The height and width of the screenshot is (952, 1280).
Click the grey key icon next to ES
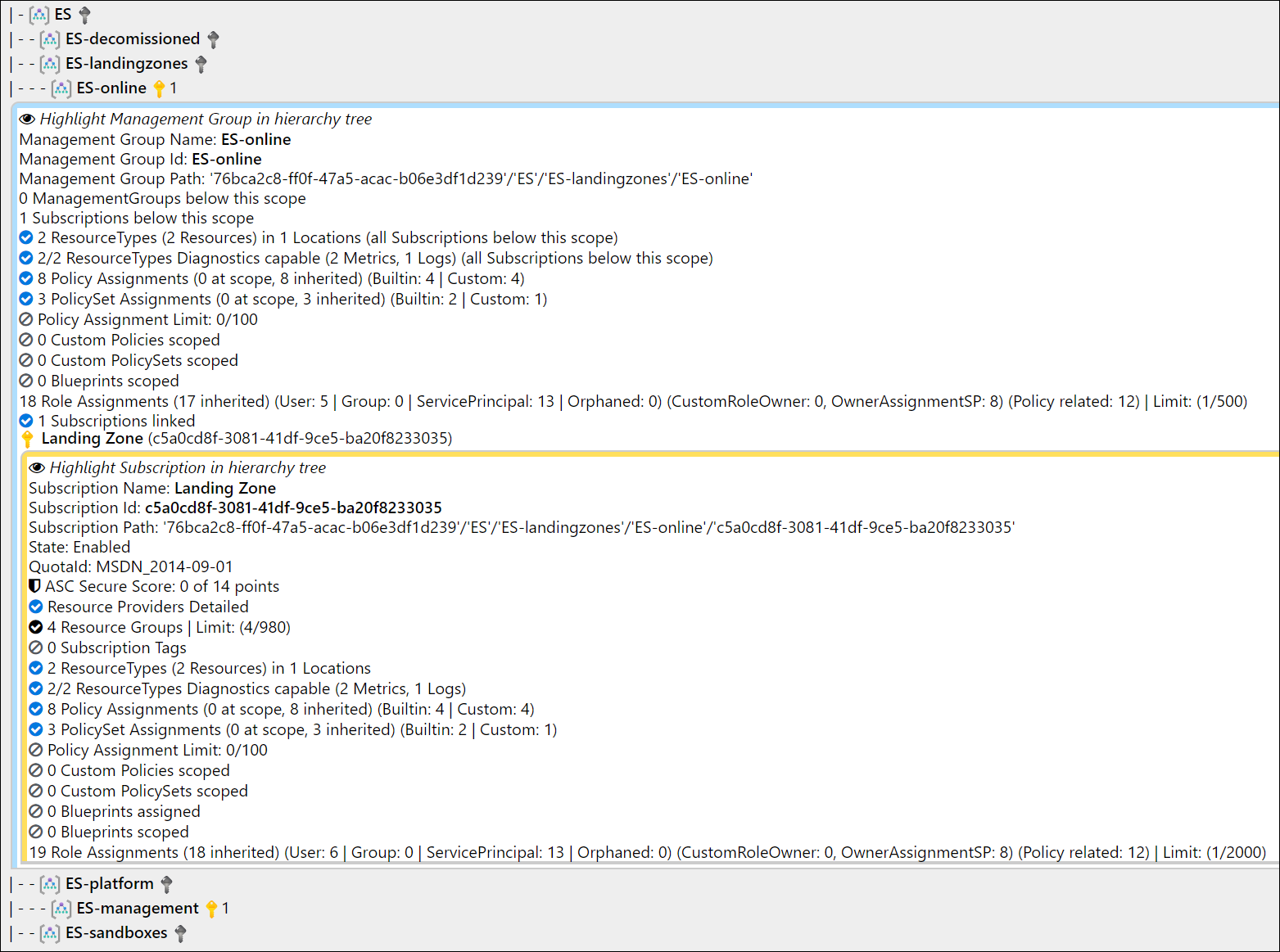tap(84, 15)
